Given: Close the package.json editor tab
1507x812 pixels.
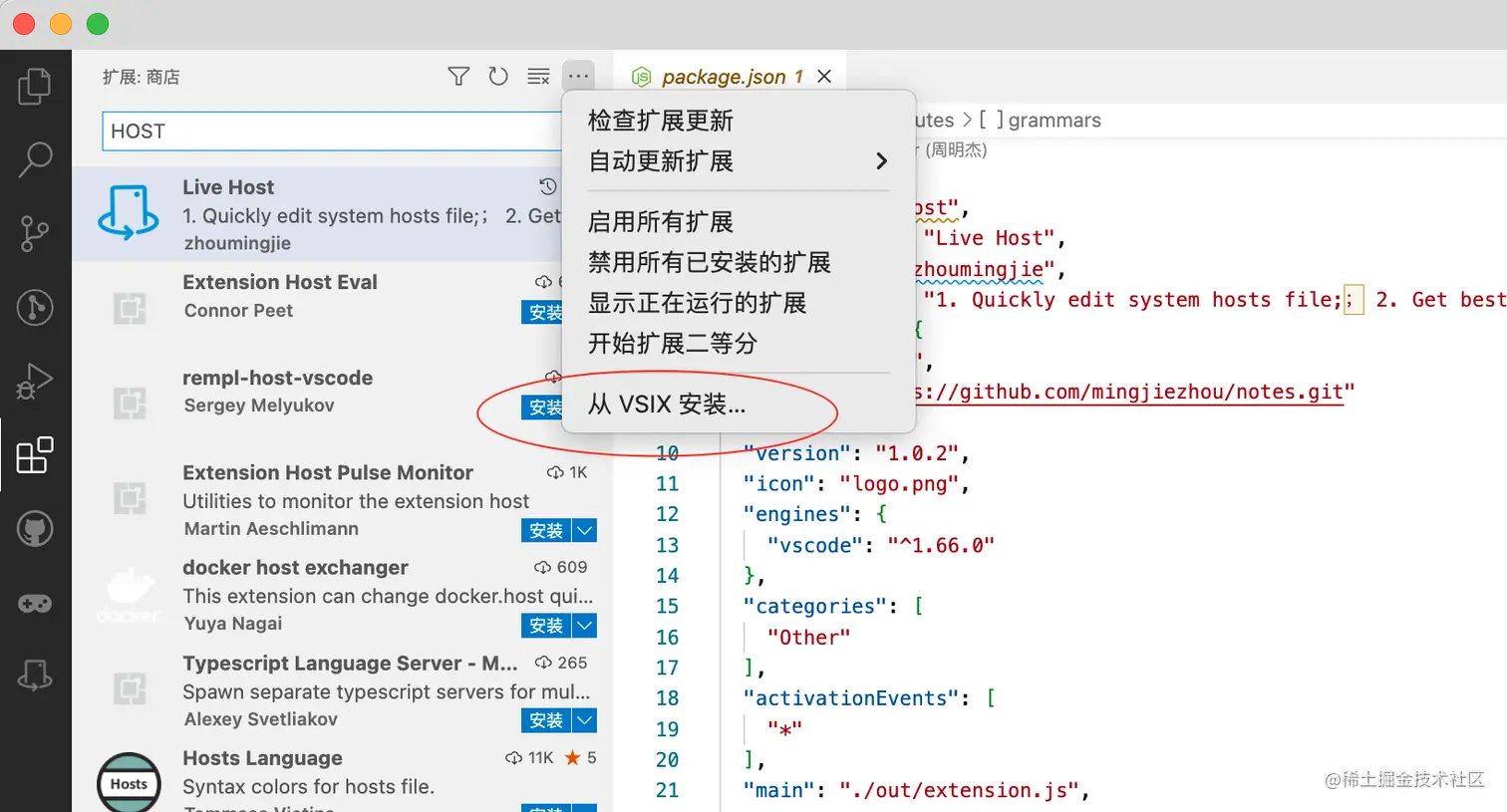Looking at the screenshot, I should point(824,77).
